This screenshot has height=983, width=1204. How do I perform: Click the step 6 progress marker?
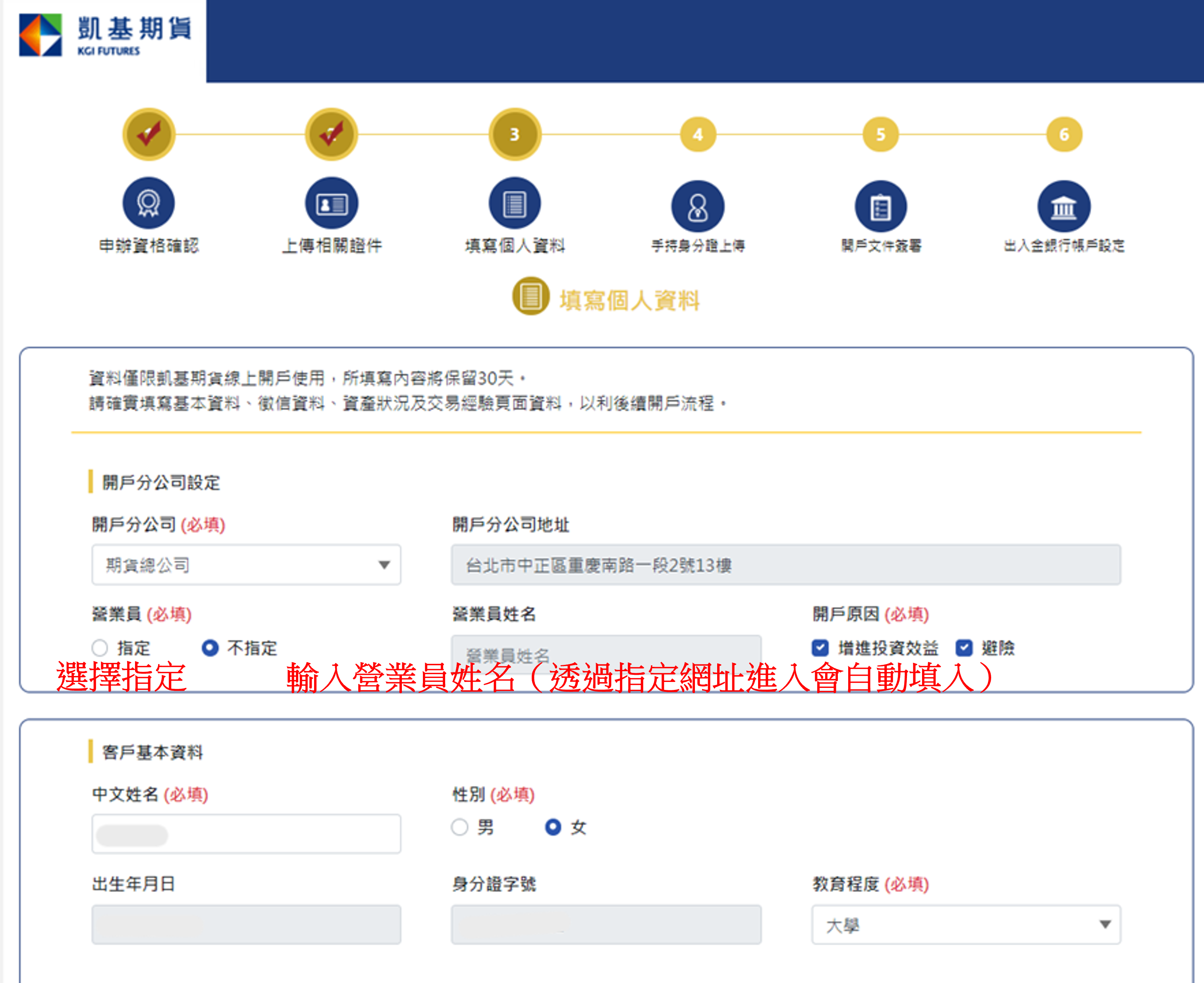(x=1063, y=135)
